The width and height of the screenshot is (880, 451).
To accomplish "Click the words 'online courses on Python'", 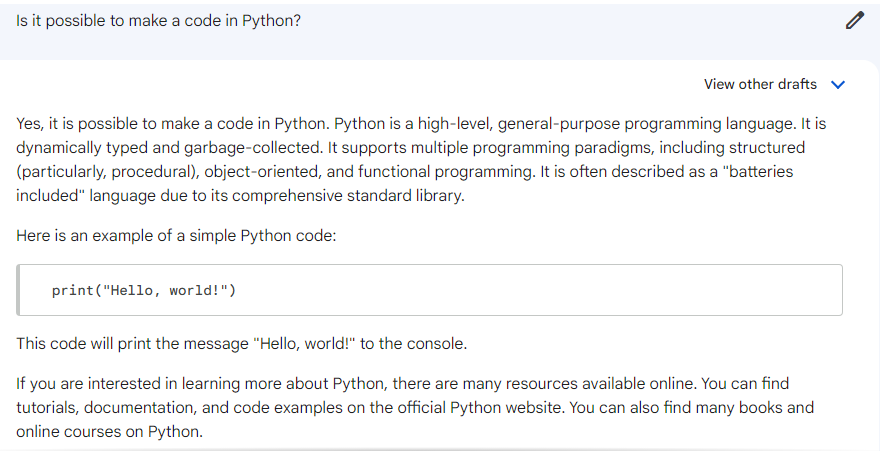I will click(x=108, y=431).
